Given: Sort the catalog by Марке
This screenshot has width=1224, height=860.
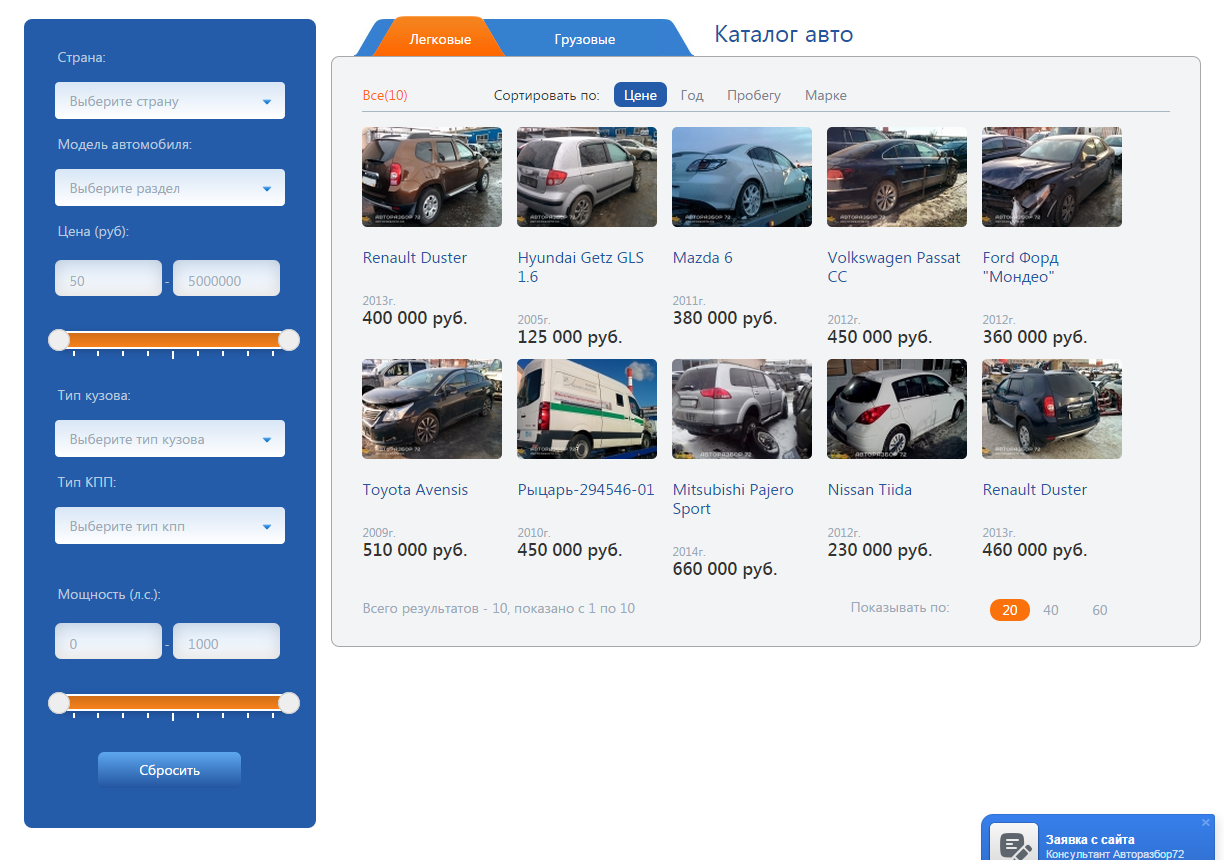Looking at the screenshot, I should 826,95.
